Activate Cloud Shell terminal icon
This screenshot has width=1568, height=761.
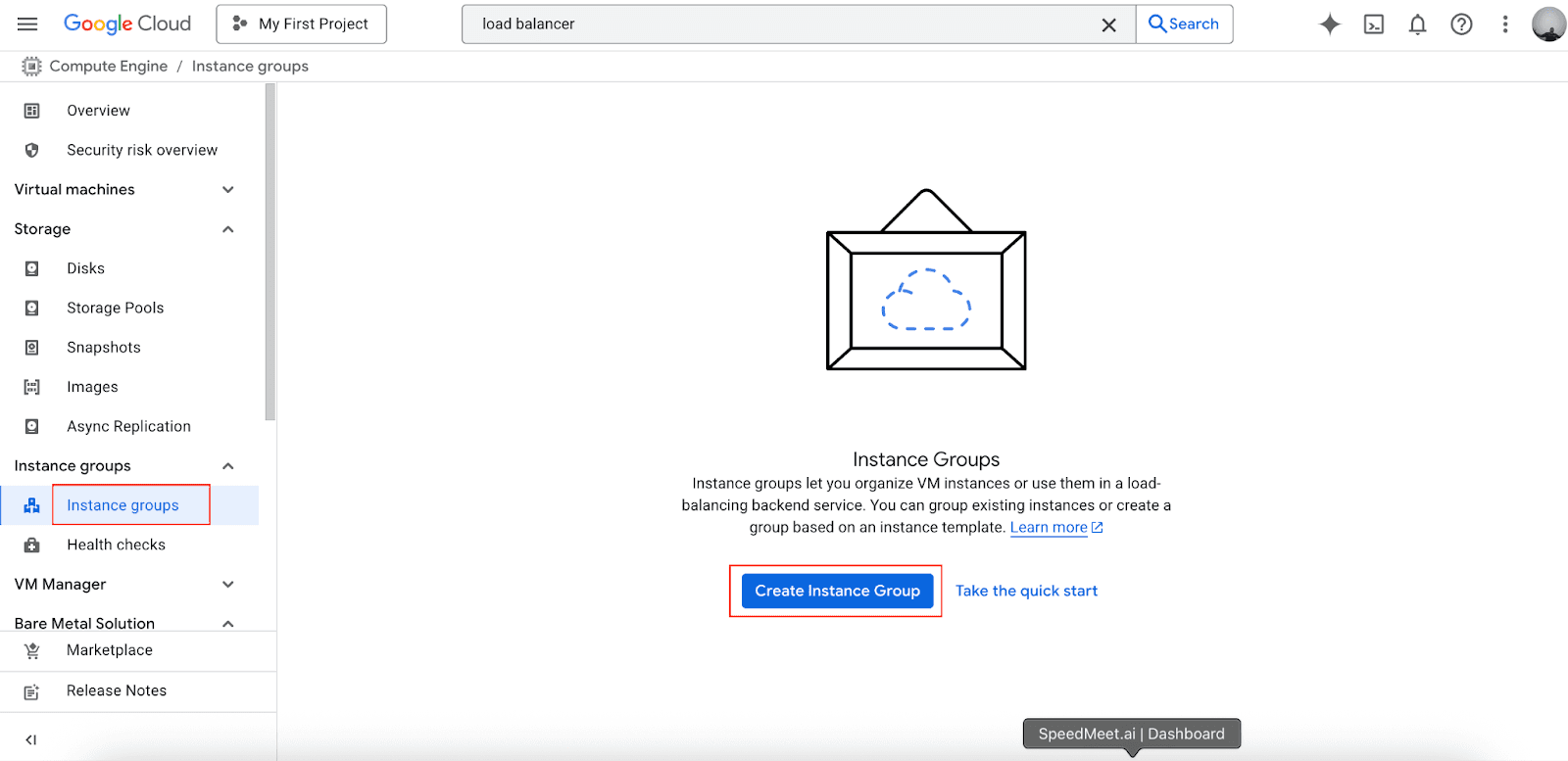(1374, 24)
